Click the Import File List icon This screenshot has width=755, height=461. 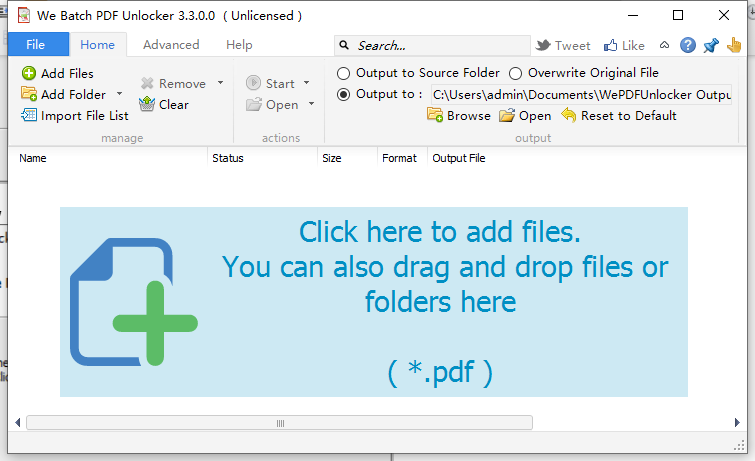pos(29,115)
